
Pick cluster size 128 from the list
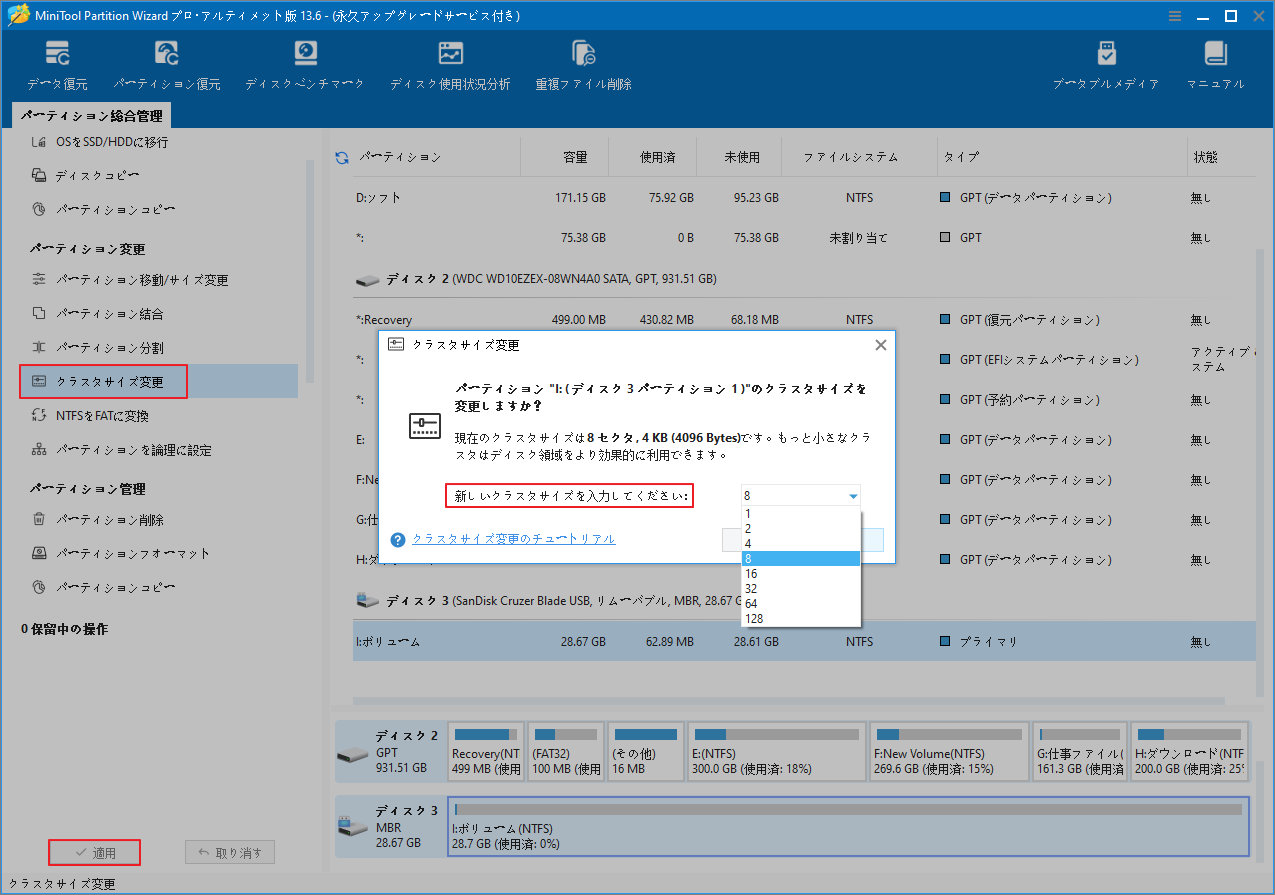pyautogui.click(x=800, y=619)
